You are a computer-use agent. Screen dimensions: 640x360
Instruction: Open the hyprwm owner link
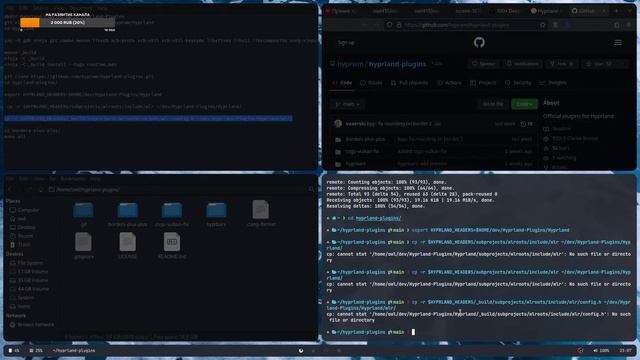tap(350, 64)
